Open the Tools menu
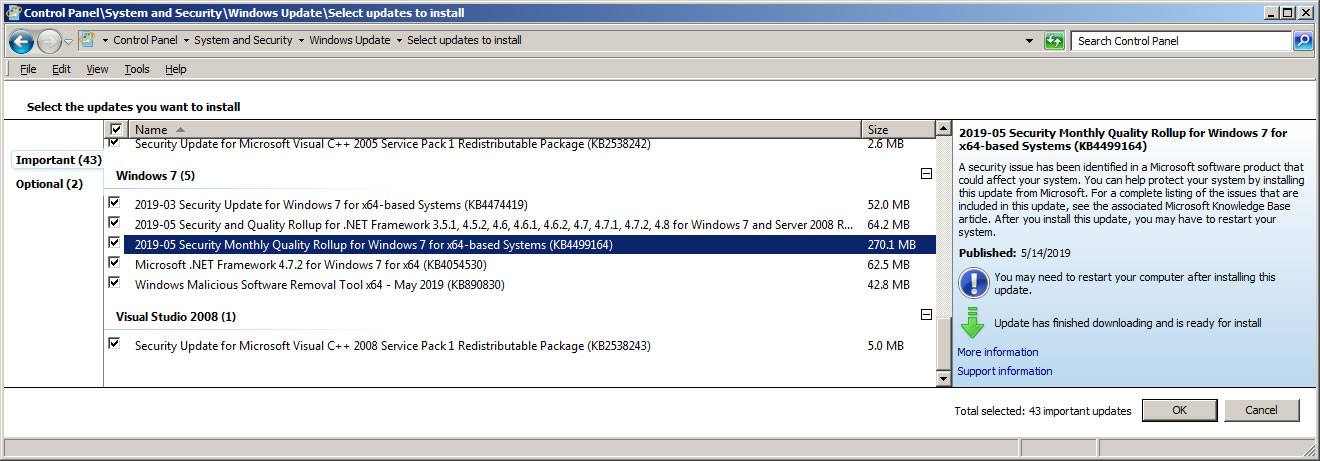This screenshot has height=461, width=1320. coord(137,69)
